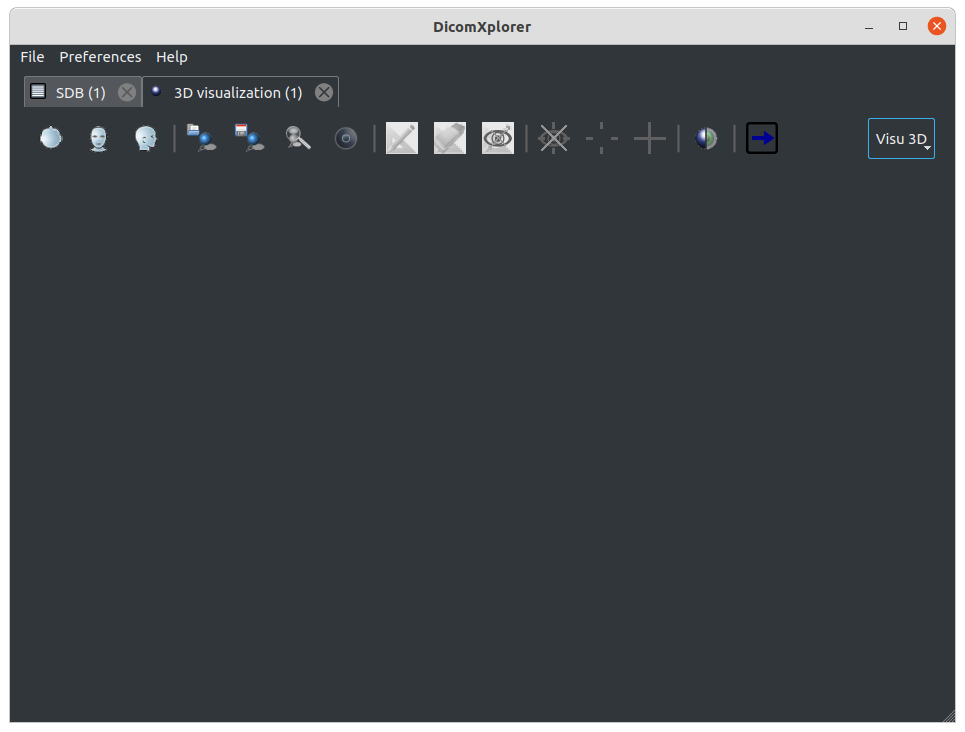This screenshot has height=732, width=965.
Task: Click the solid crosshair plus icon
Action: (650, 138)
